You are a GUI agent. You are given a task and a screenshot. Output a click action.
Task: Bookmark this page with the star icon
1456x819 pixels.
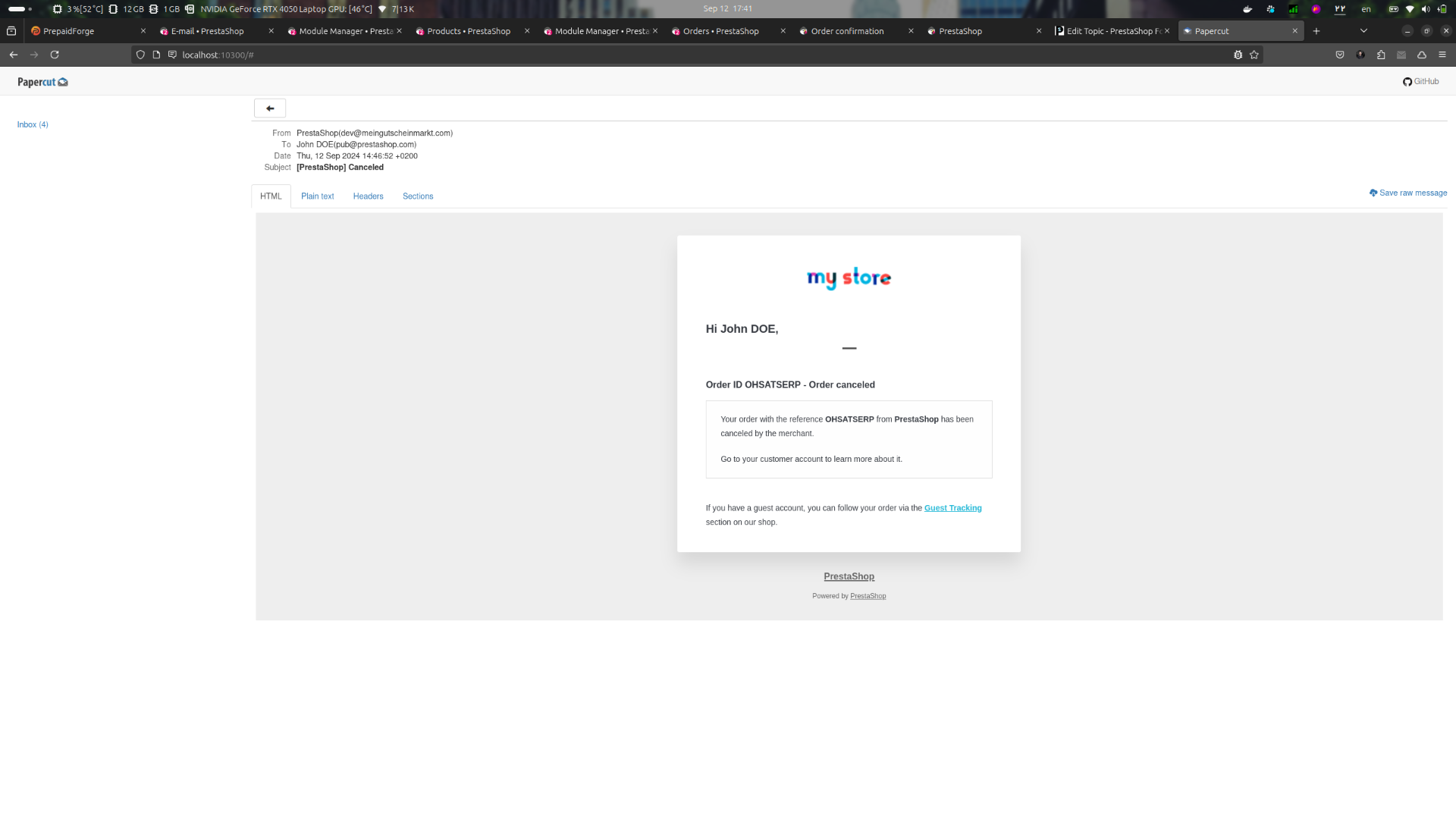pyautogui.click(x=1254, y=55)
